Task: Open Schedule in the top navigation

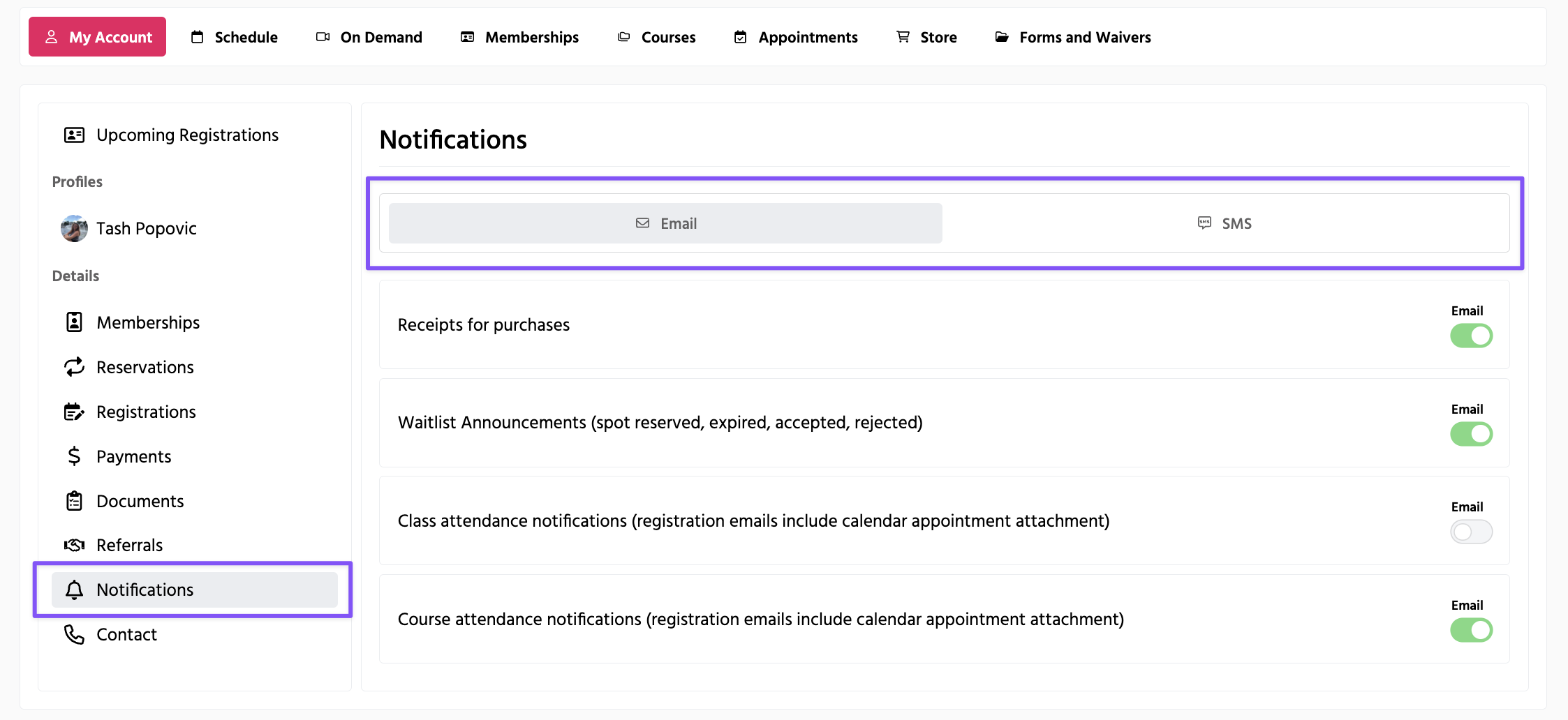Action: tap(235, 37)
